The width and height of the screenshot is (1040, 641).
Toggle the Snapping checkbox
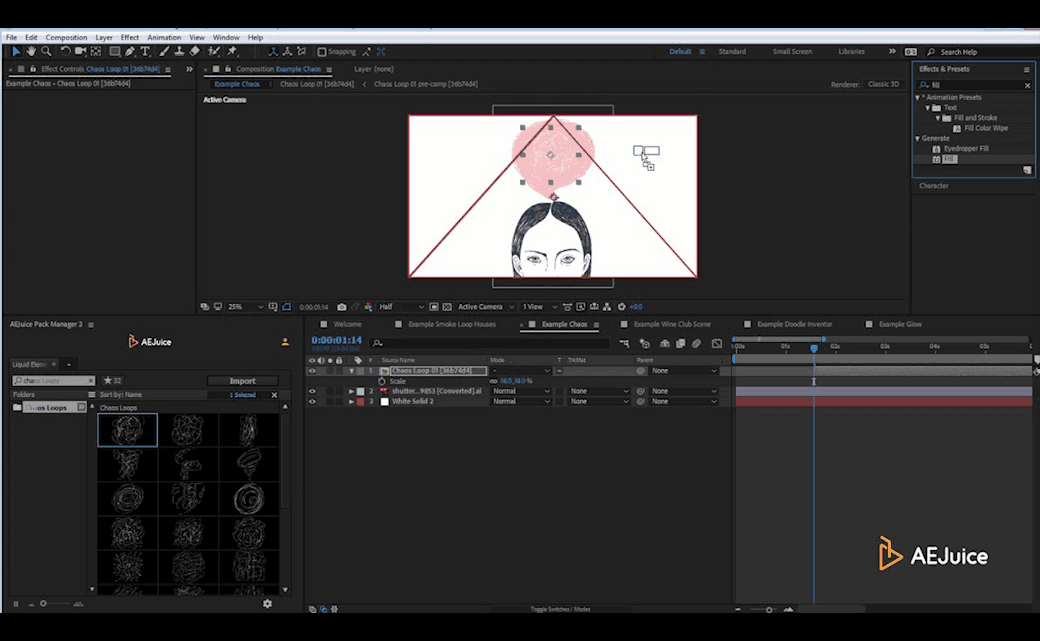(x=322, y=52)
